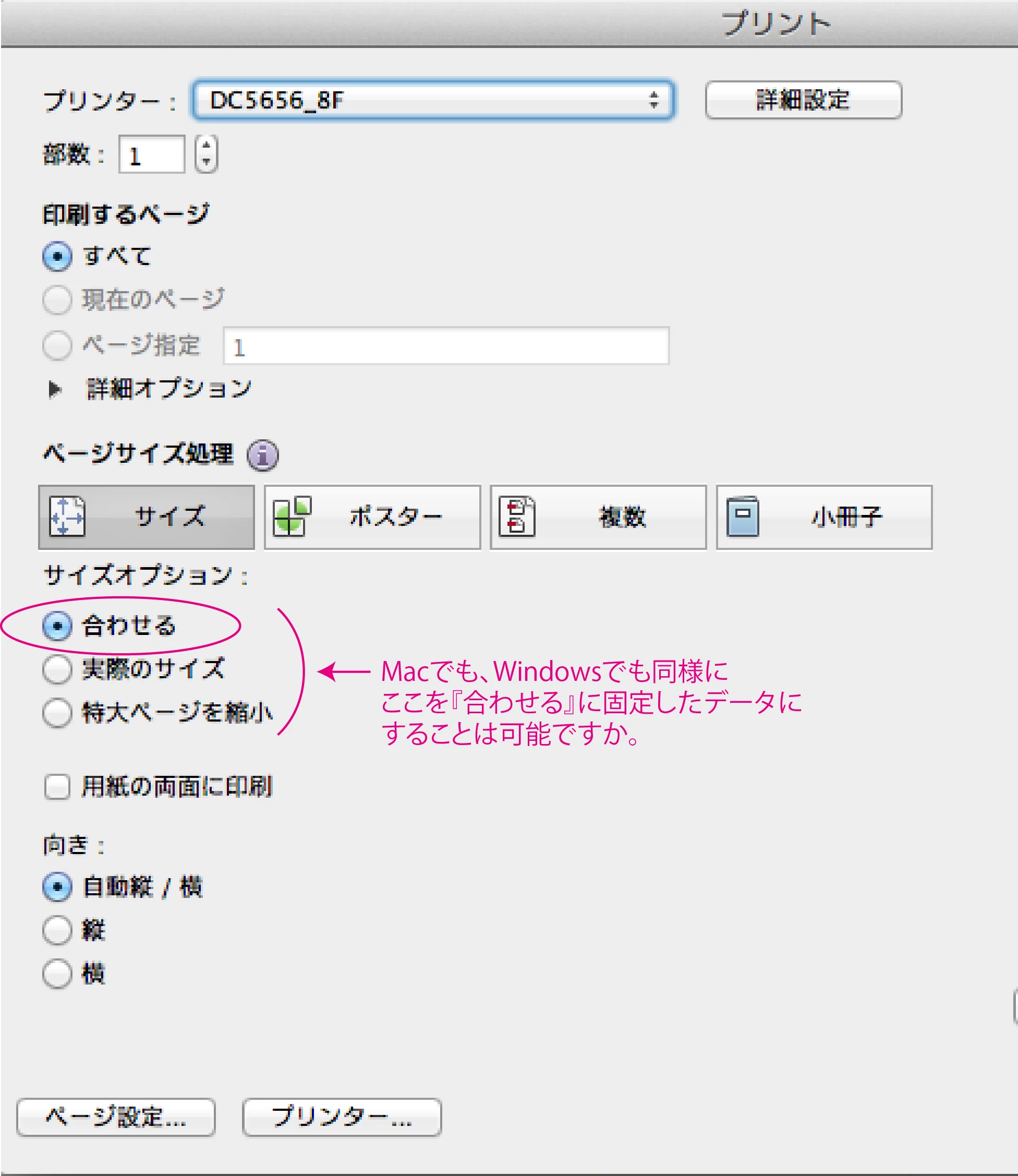Click the copies (部数) number field
This screenshot has width=1018, height=1176.
(x=152, y=154)
